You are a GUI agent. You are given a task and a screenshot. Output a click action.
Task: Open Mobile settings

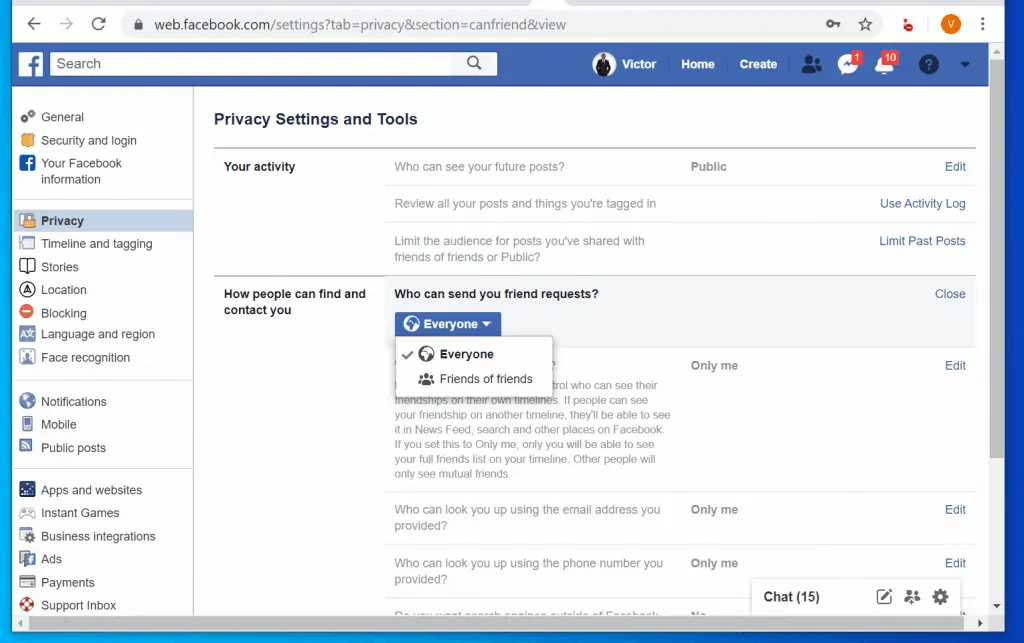[x=58, y=424]
